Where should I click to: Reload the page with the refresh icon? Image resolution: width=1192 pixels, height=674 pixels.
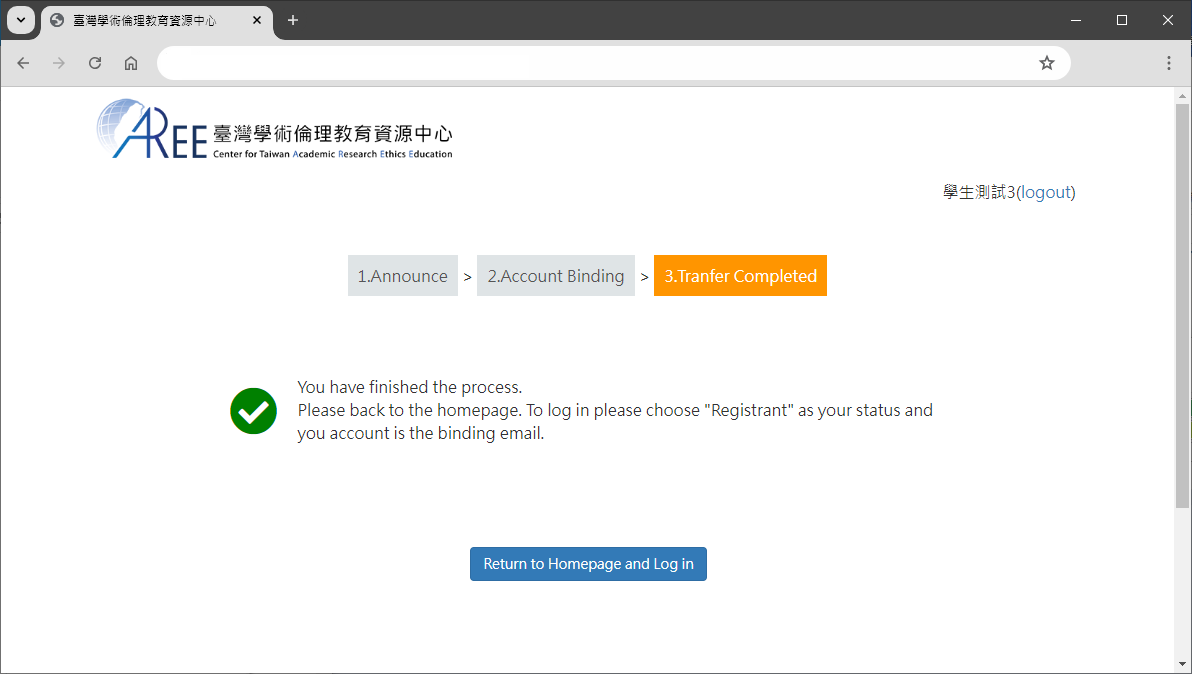(95, 63)
